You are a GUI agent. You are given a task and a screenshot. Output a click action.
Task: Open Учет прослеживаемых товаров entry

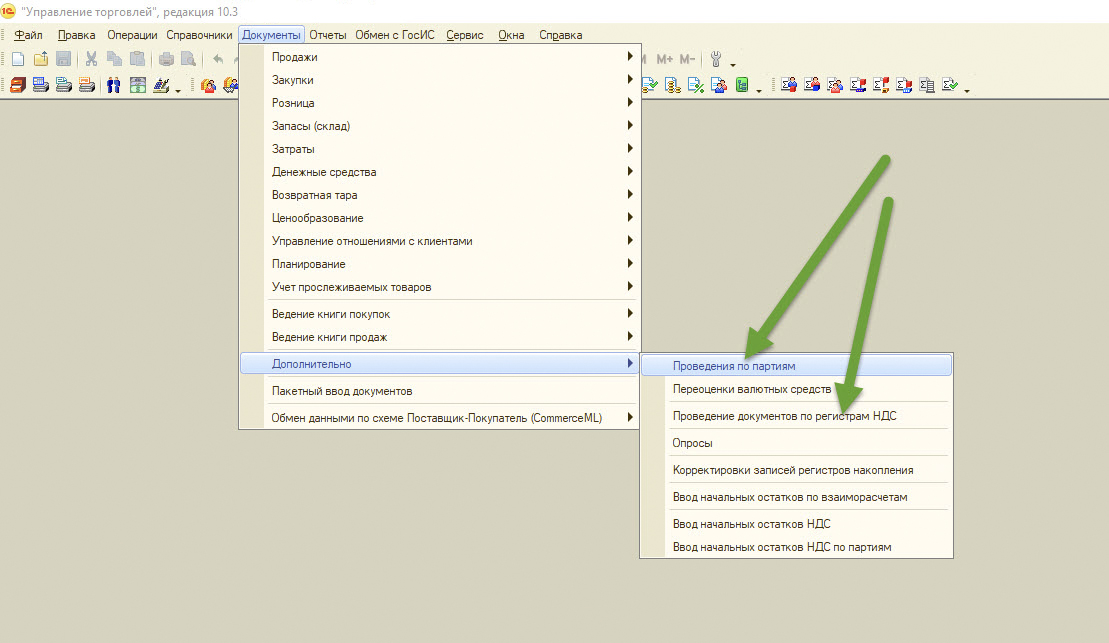[439, 286]
